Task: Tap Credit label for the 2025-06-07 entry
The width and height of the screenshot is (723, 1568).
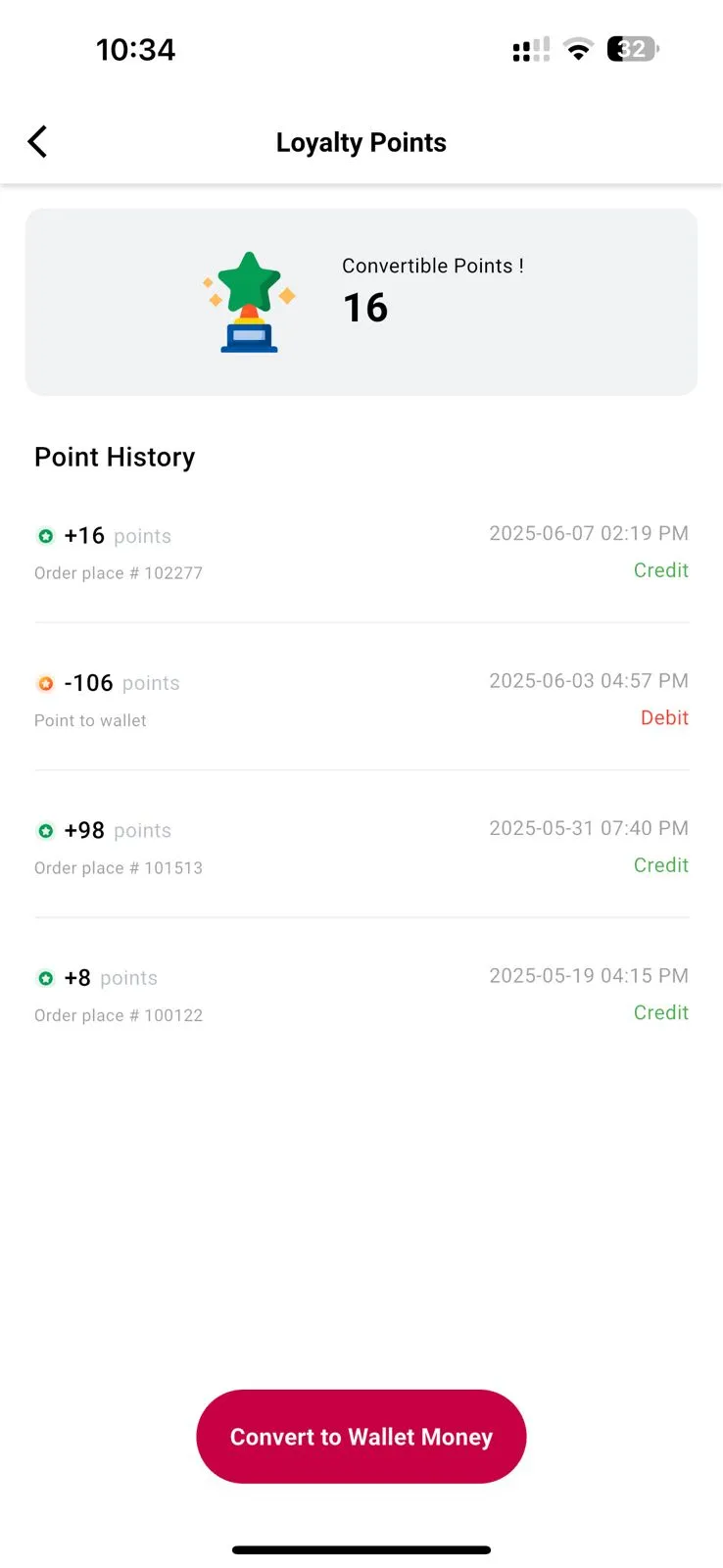Action: pyautogui.click(x=660, y=570)
